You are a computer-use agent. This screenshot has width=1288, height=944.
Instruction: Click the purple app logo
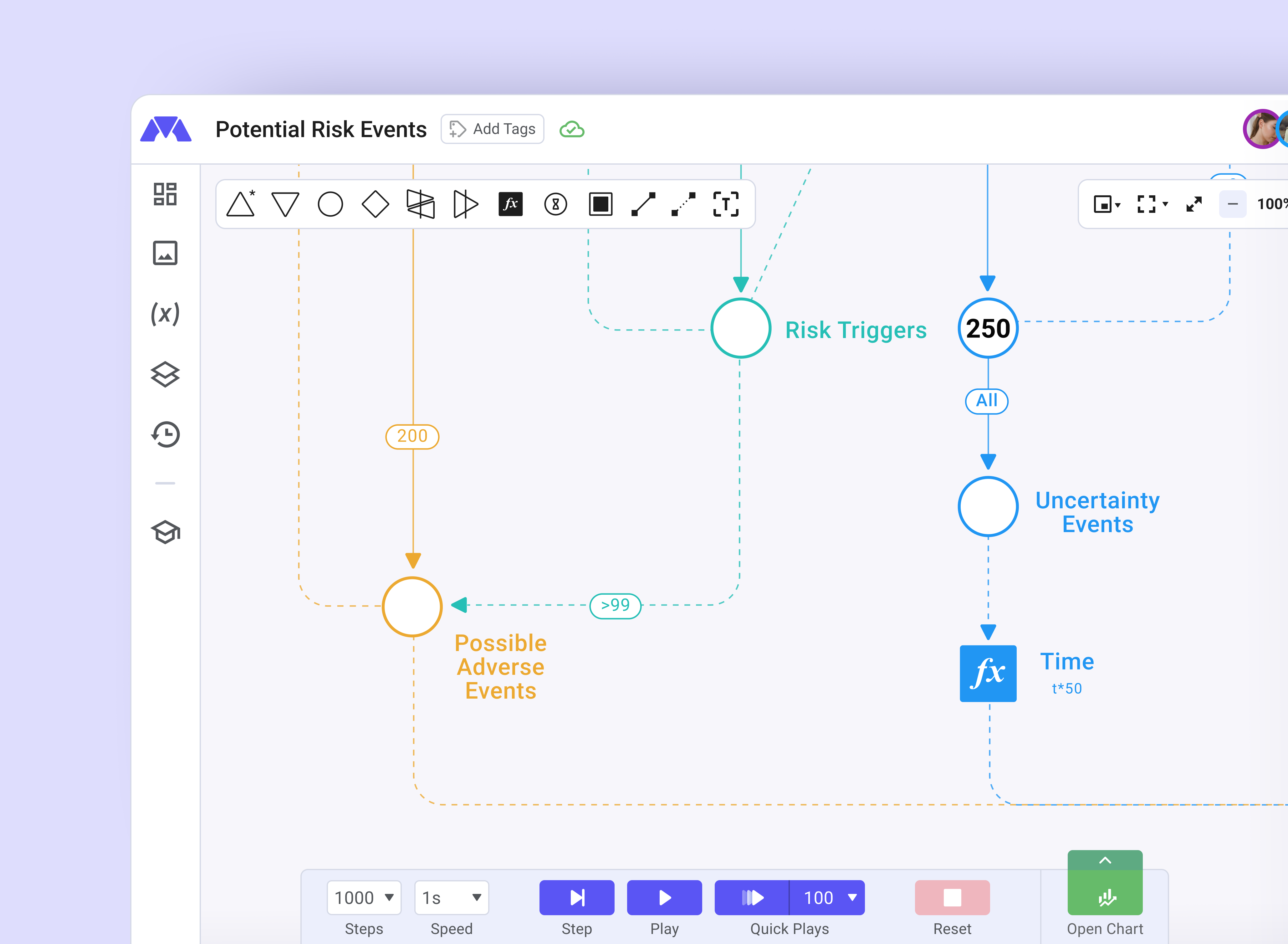[x=166, y=129]
